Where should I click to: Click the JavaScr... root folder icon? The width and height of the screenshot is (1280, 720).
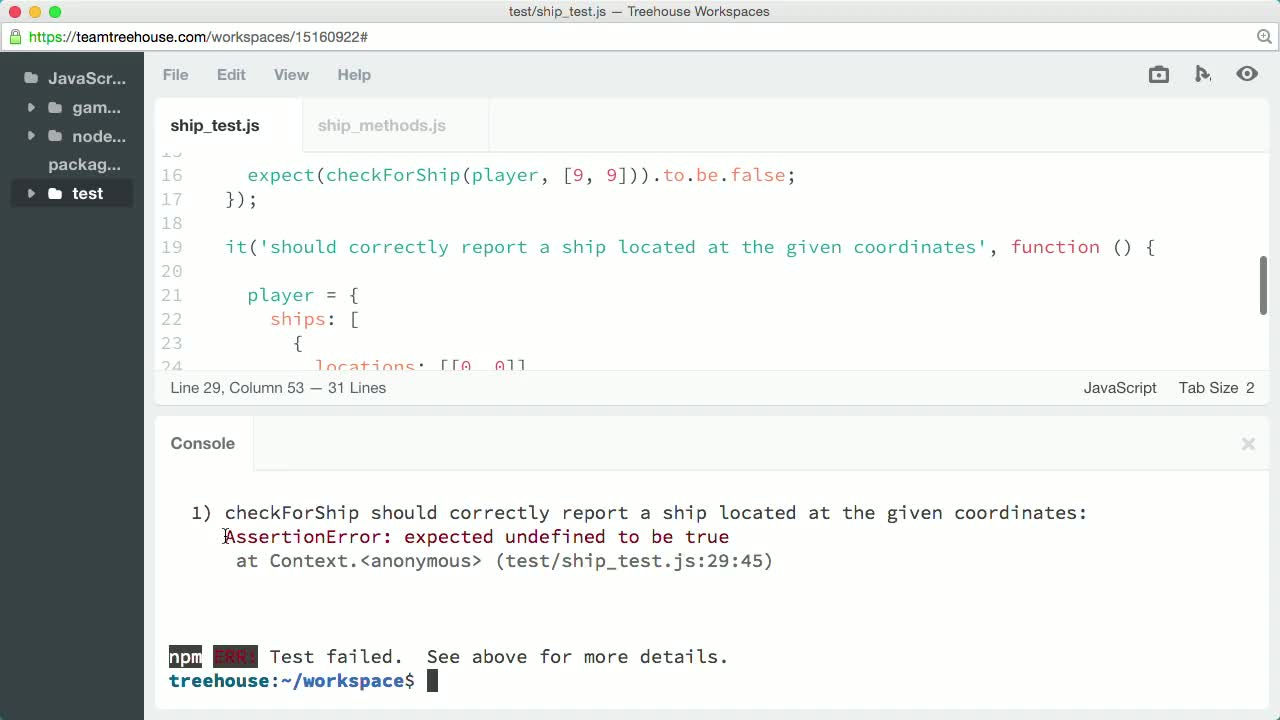[31, 78]
